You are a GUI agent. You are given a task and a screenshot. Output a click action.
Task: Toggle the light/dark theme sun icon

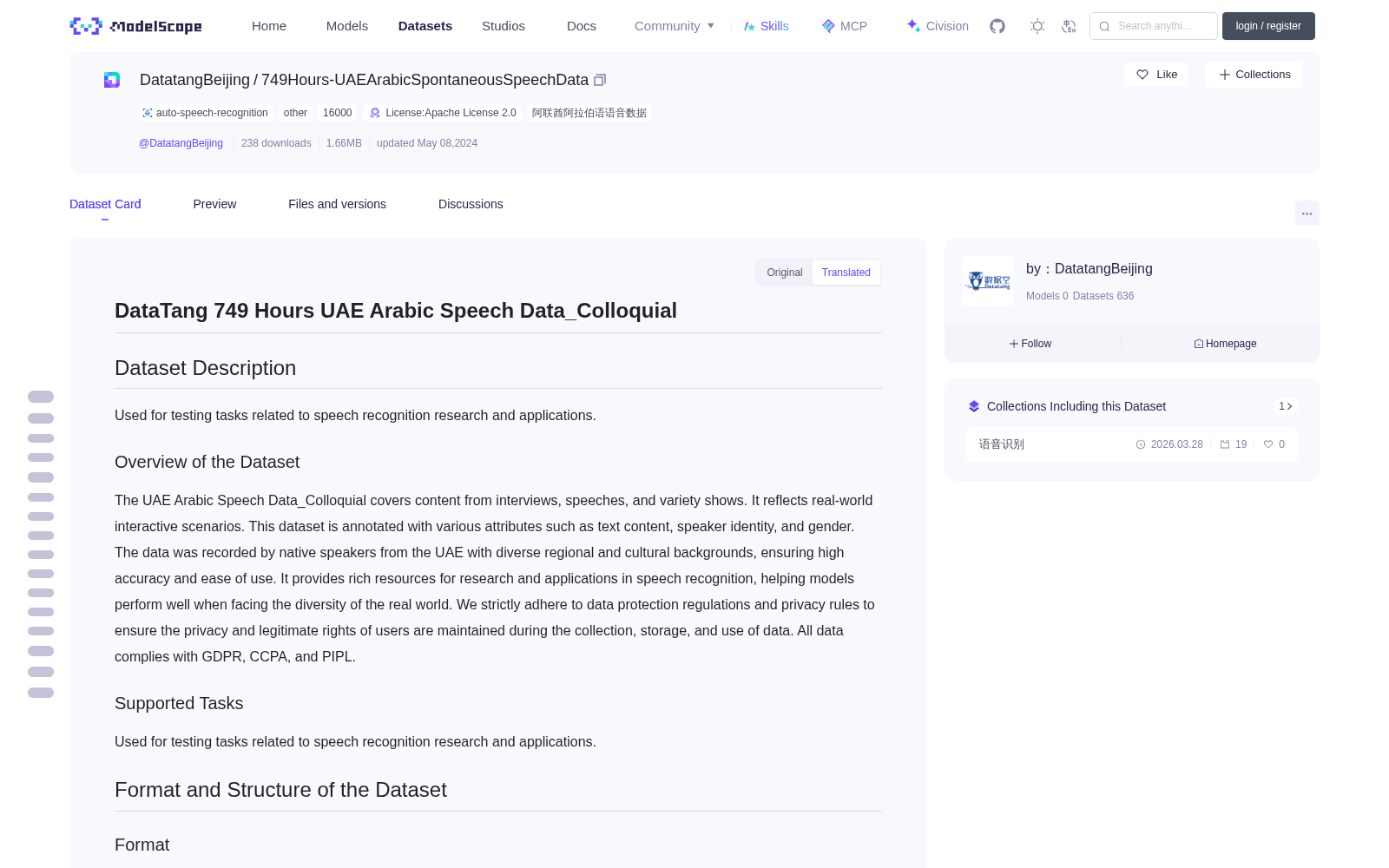click(1037, 26)
